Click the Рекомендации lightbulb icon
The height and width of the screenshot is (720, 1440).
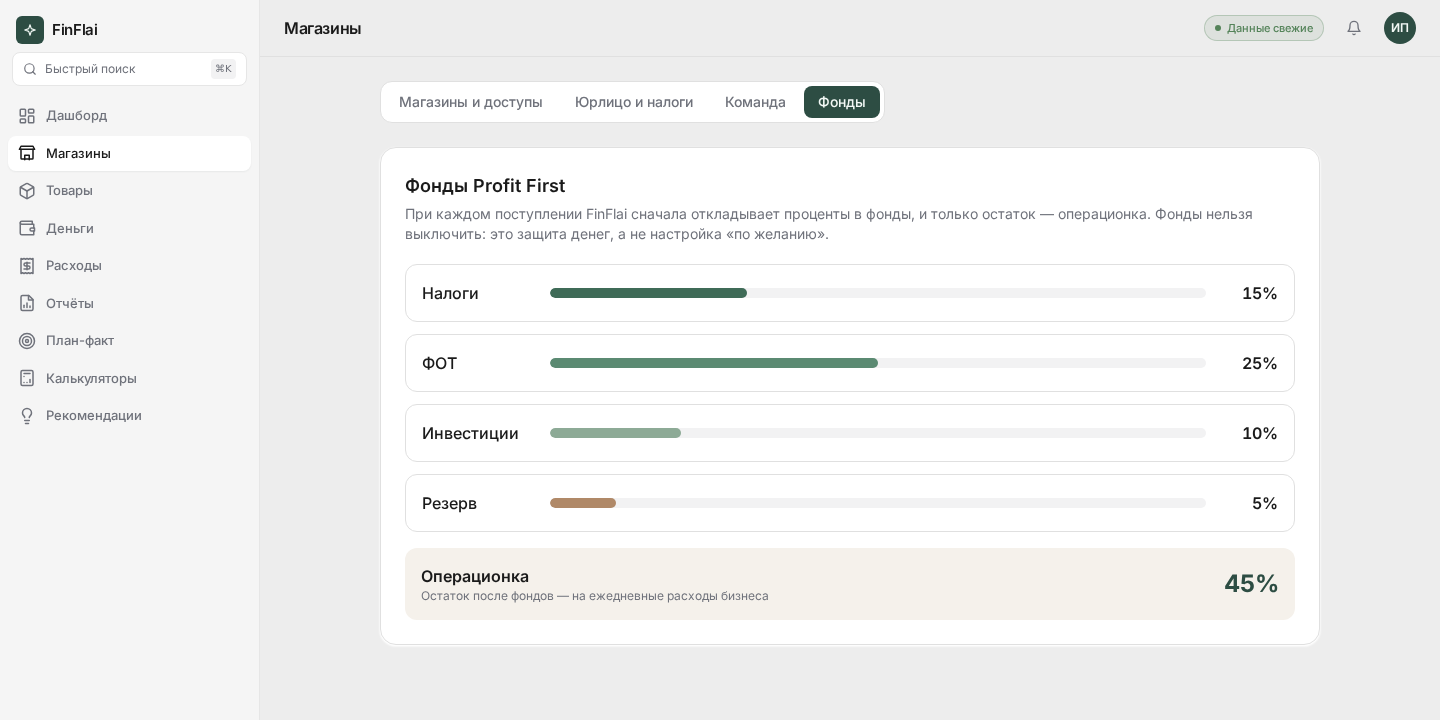click(x=27, y=416)
